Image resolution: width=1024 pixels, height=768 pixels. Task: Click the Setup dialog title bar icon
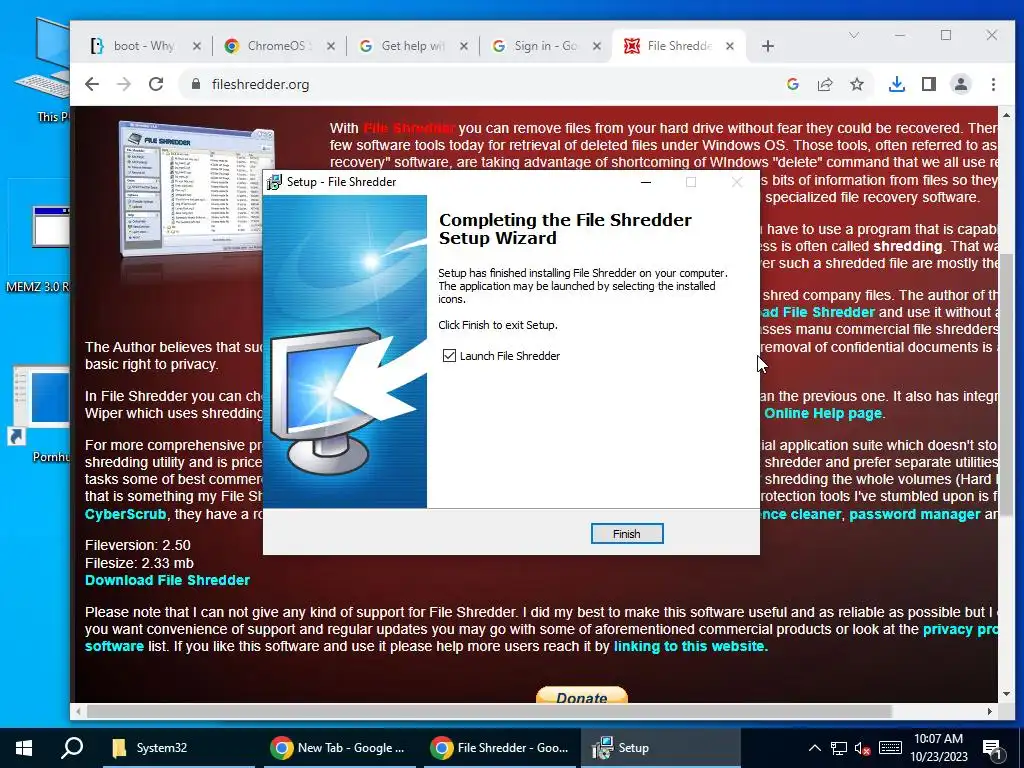point(275,182)
